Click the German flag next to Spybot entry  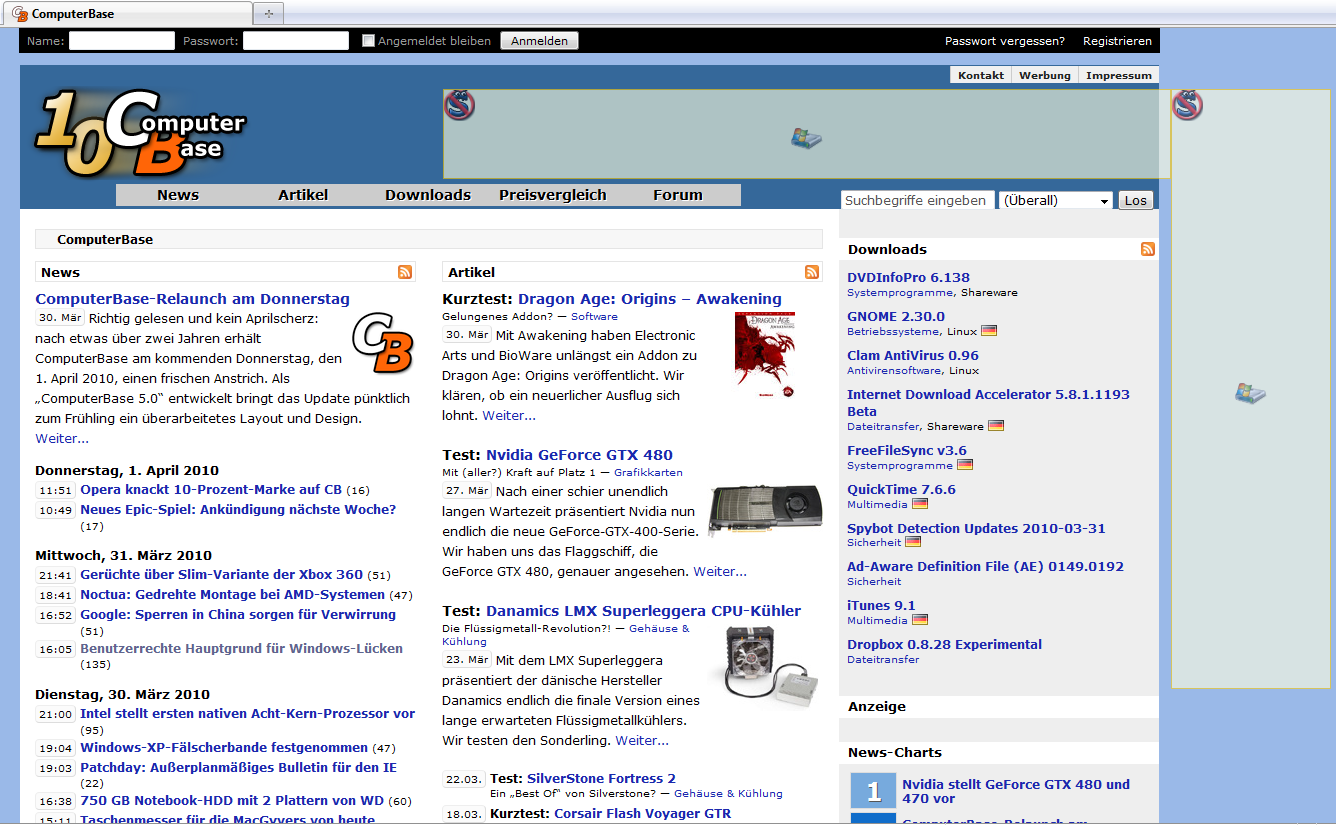(x=913, y=542)
